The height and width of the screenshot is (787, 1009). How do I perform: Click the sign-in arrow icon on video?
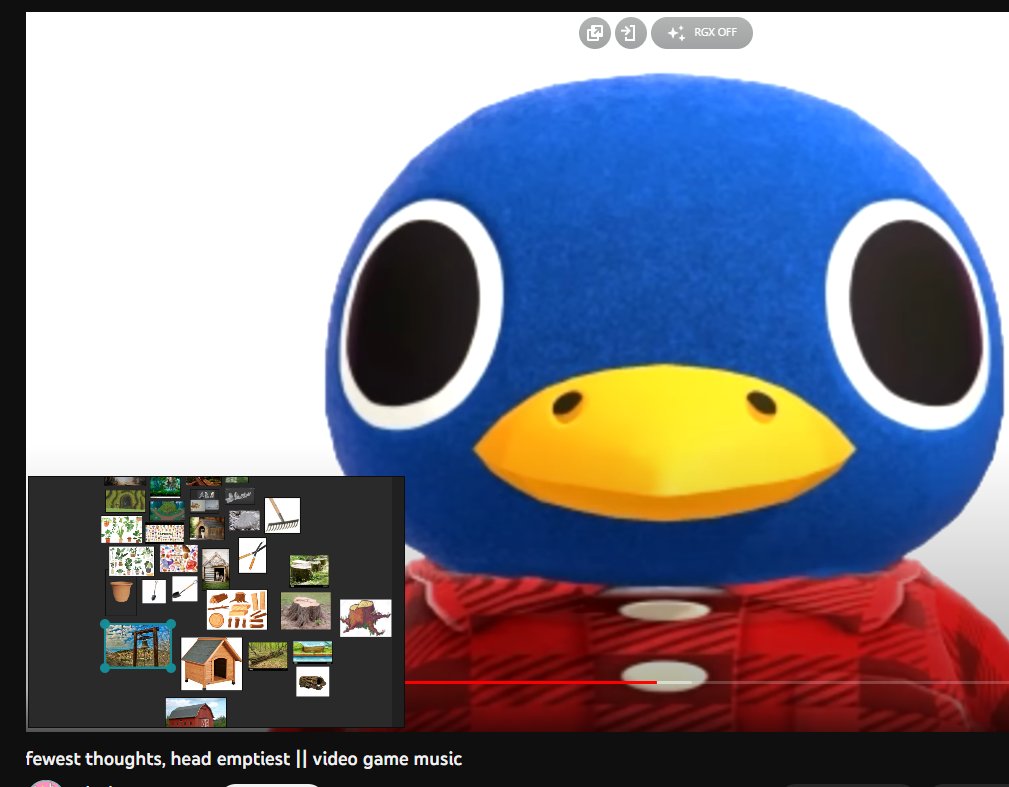tap(631, 33)
